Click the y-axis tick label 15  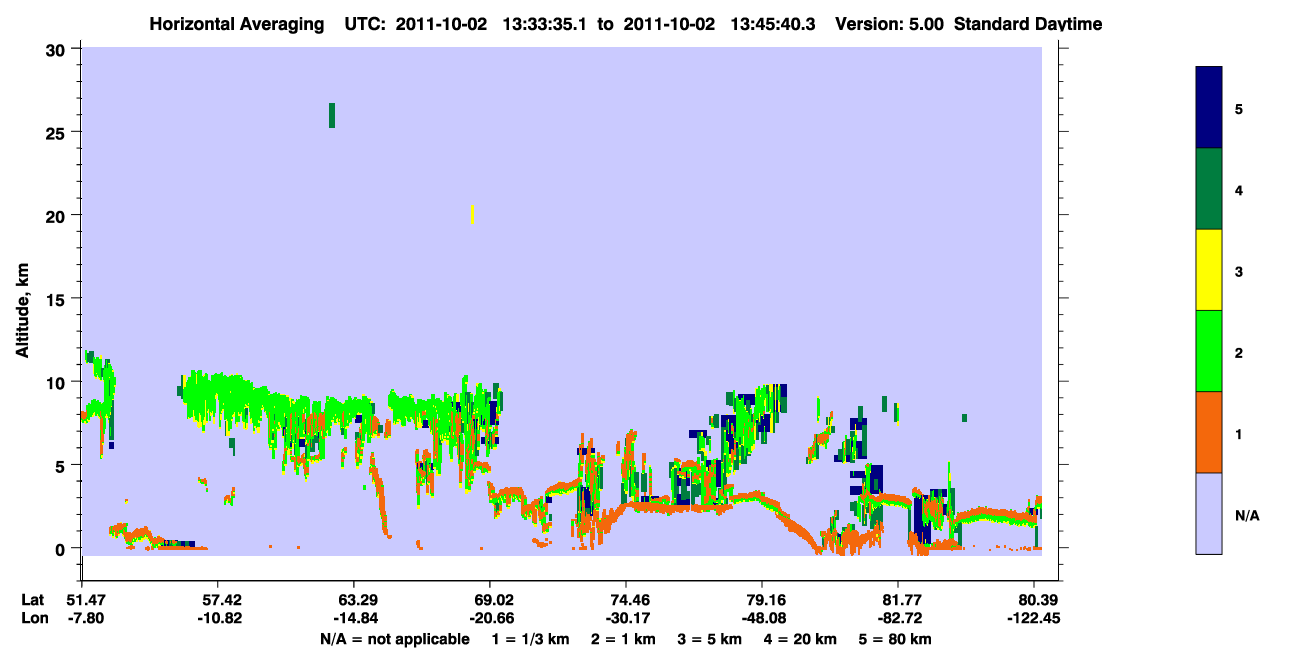[57, 298]
